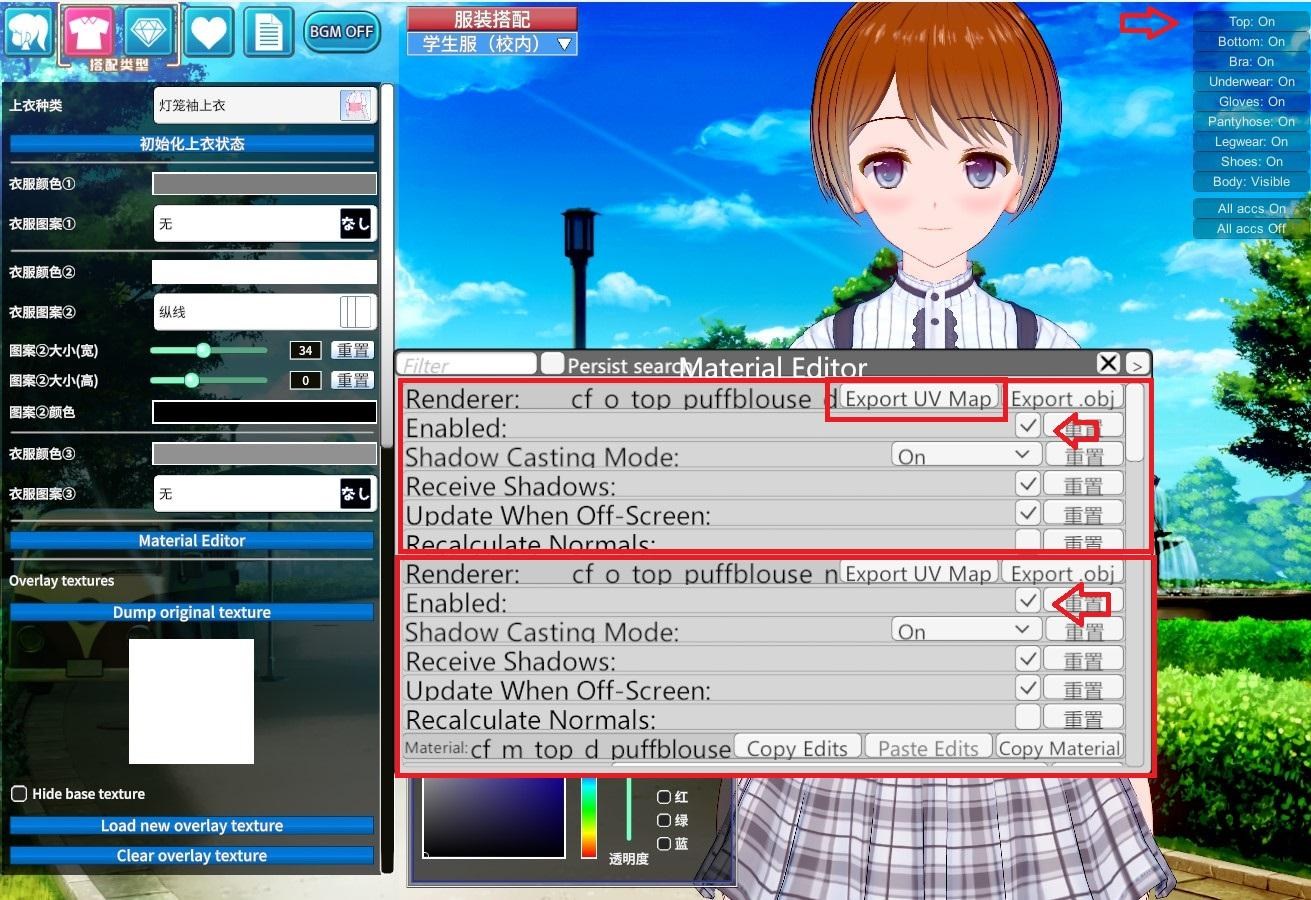This screenshot has width=1311, height=900.
Task: Select the pink clothing shirt icon
Action: tap(90, 31)
